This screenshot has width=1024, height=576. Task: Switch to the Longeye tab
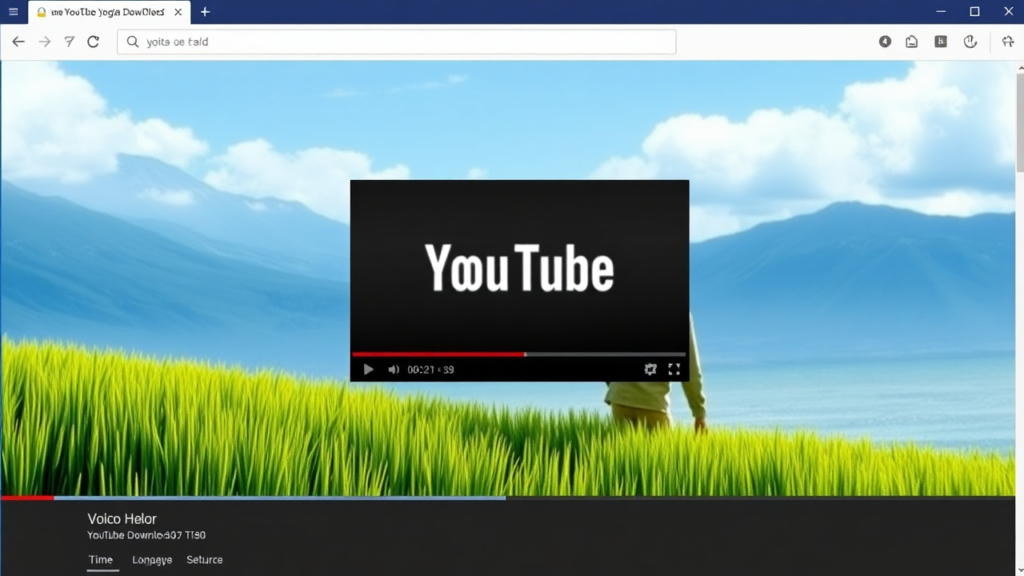[152, 560]
